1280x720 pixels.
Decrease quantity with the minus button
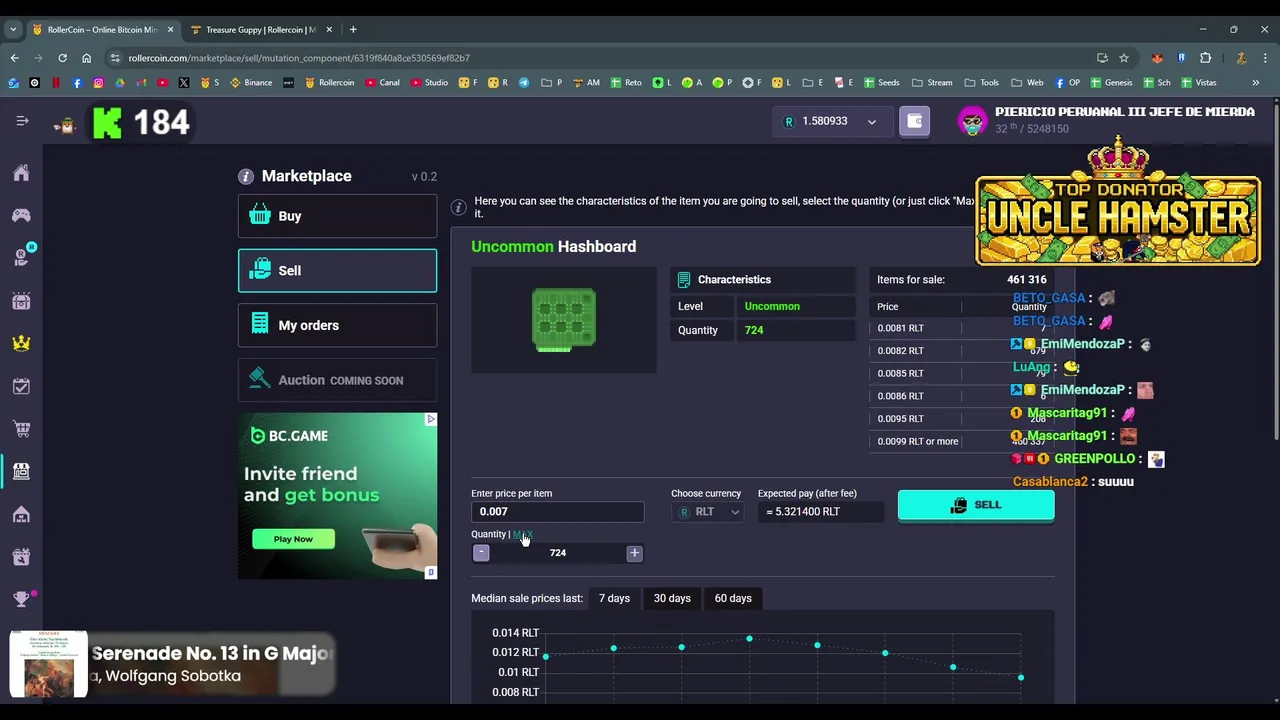481,553
